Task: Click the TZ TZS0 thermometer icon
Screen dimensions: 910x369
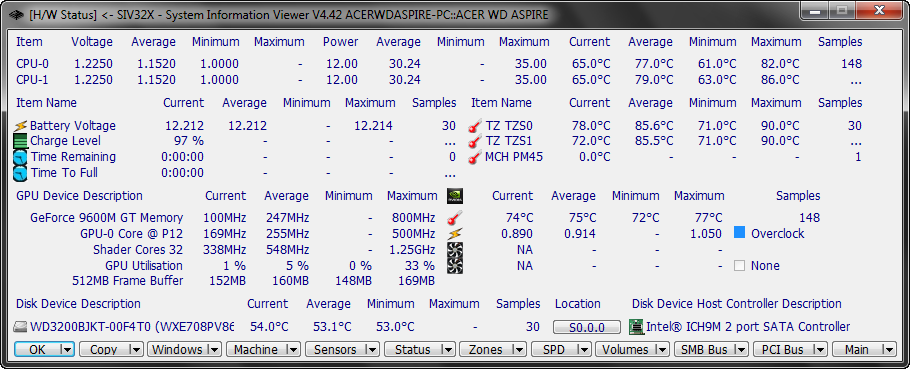Action: click(475, 125)
